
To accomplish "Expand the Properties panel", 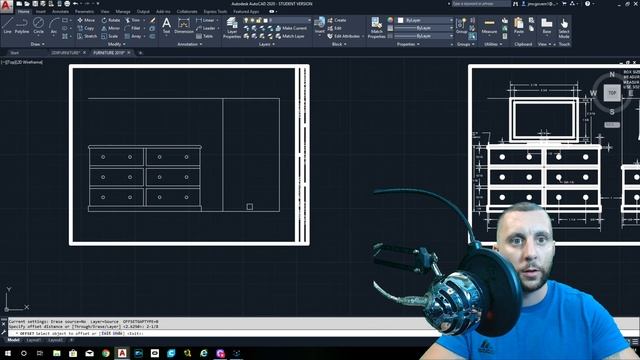I will [408, 44].
